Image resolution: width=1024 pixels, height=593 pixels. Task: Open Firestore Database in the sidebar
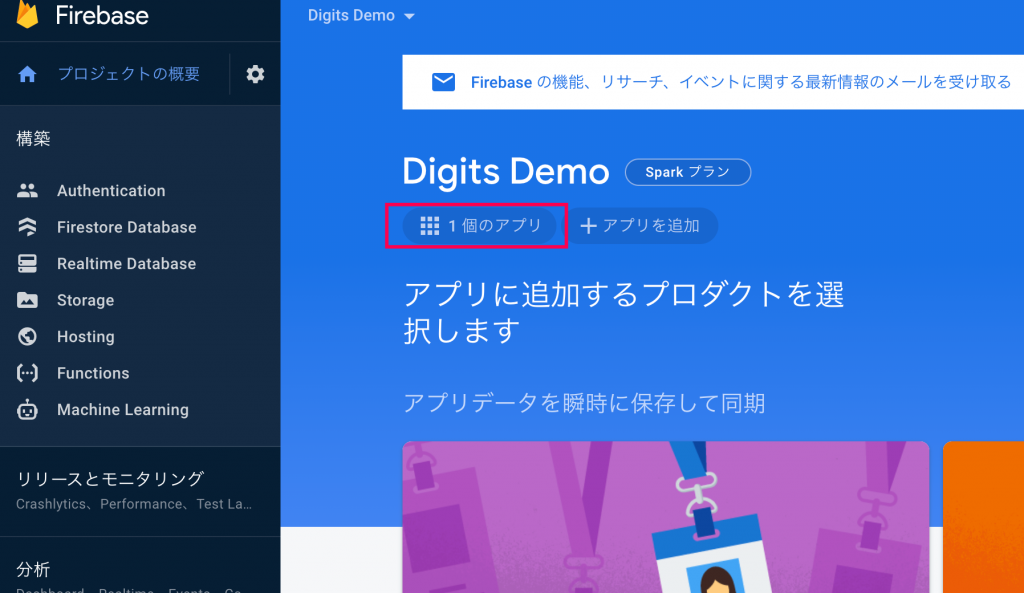pyautogui.click(x=127, y=227)
